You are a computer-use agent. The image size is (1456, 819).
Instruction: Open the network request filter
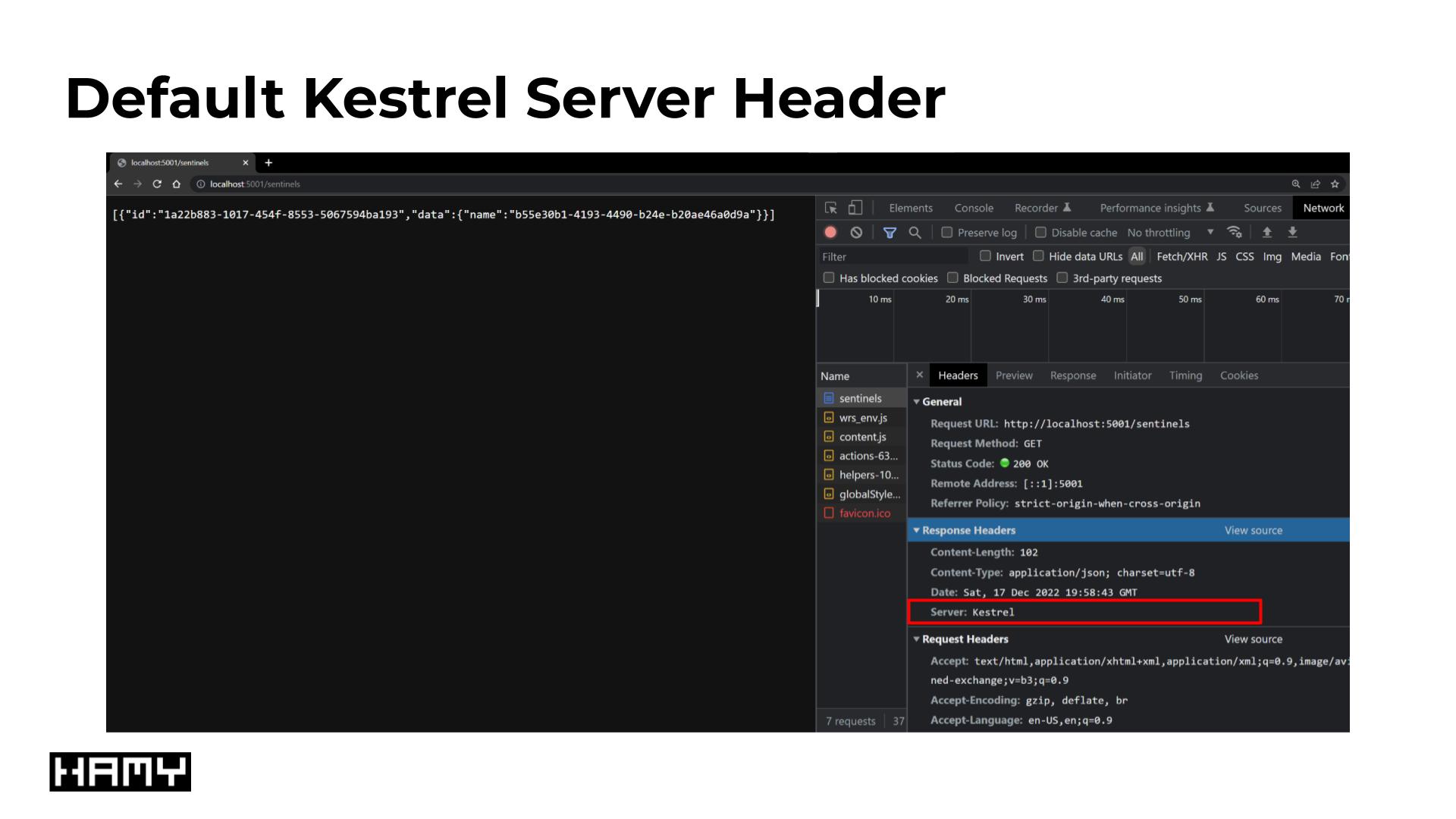pyautogui.click(x=890, y=233)
